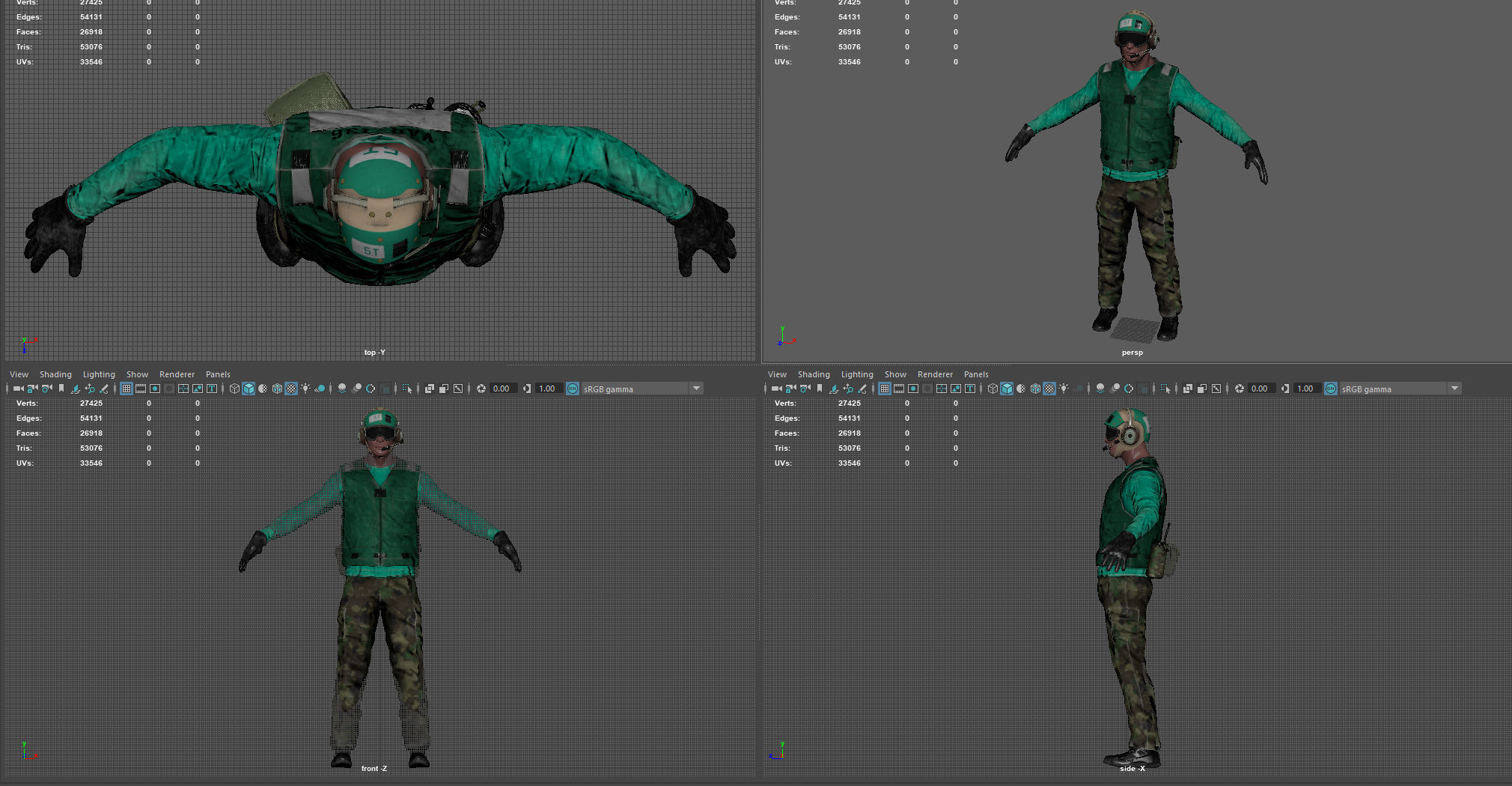The height and width of the screenshot is (786, 1512).
Task: Toggle X-Ray Joints in front panel toolbar
Action: [x=458, y=389]
